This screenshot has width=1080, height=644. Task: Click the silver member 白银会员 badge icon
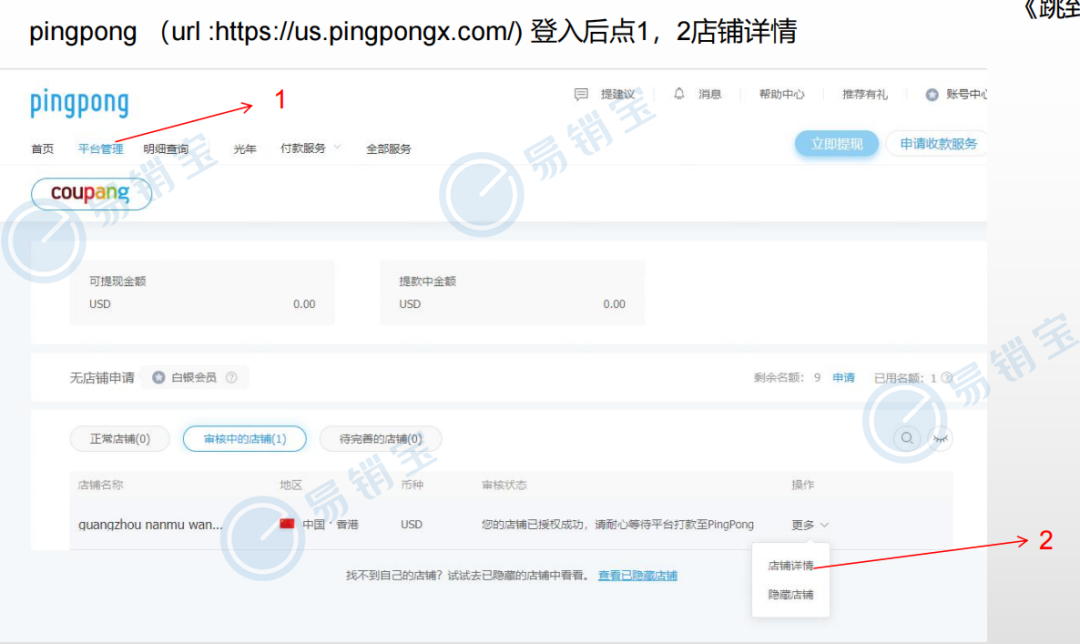(158, 377)
